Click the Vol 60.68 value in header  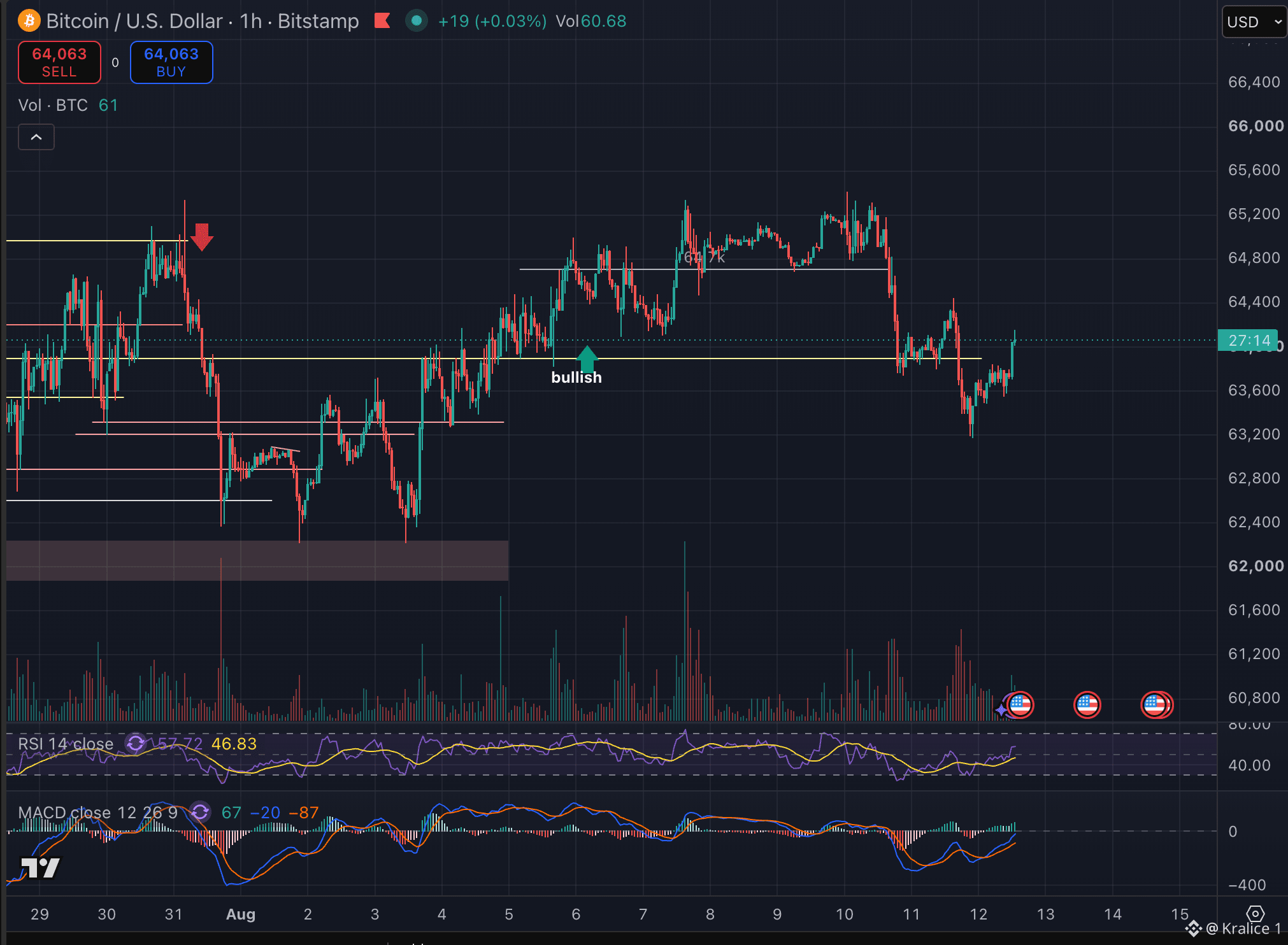(591, 21)
